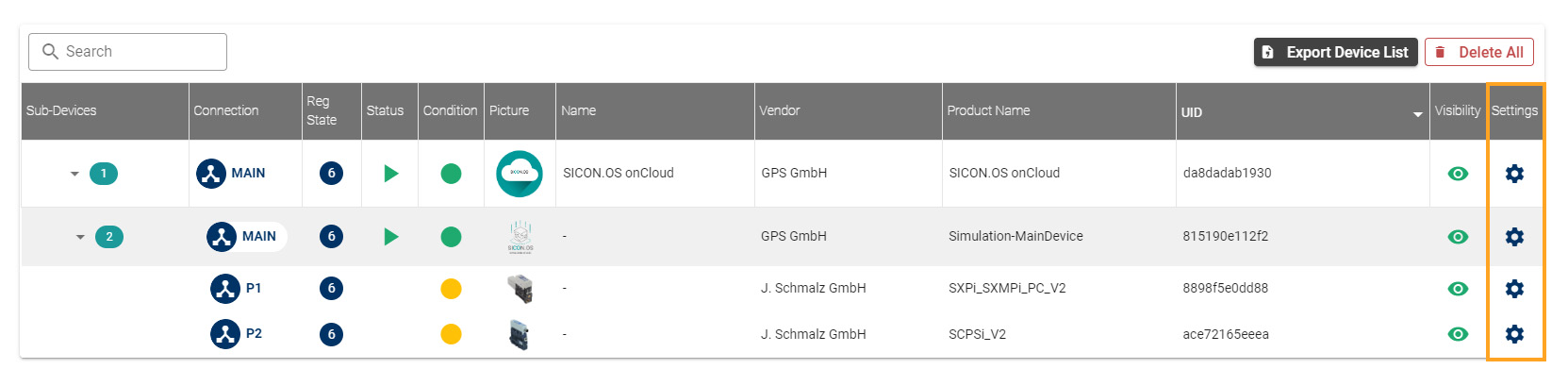The image size is (1568, 386).
Task: Click play status icon of SICON.OS onCloud
Action: (390, 174)
